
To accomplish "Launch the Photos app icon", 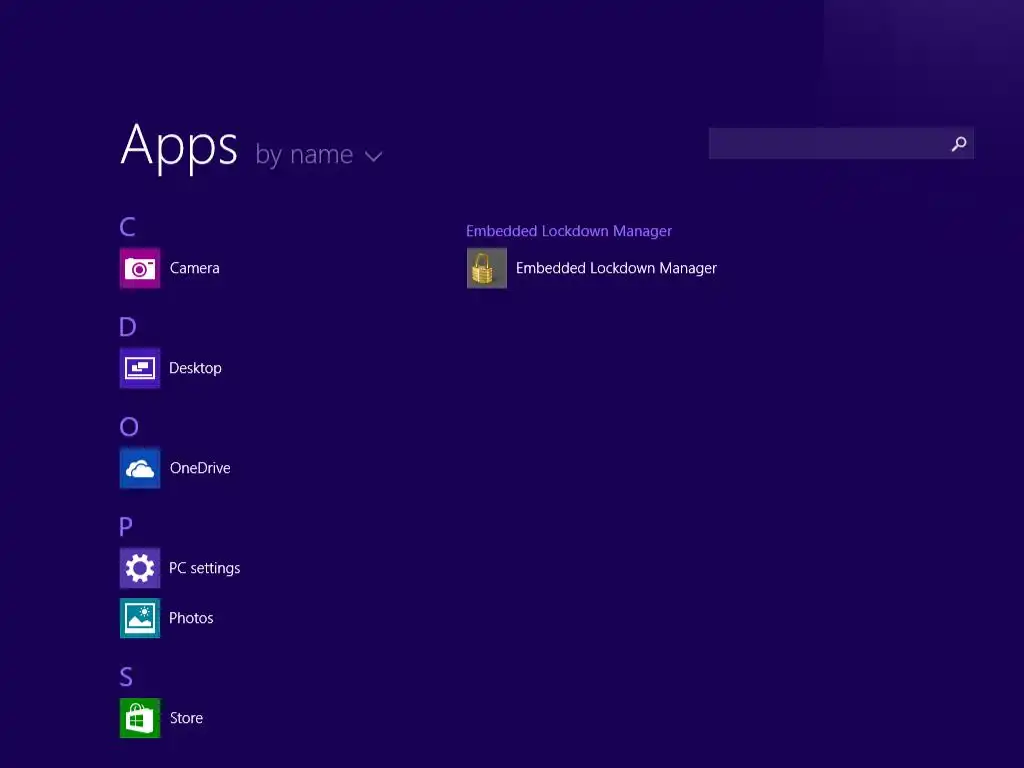I will pyautogui.click(x=140, y=618).
